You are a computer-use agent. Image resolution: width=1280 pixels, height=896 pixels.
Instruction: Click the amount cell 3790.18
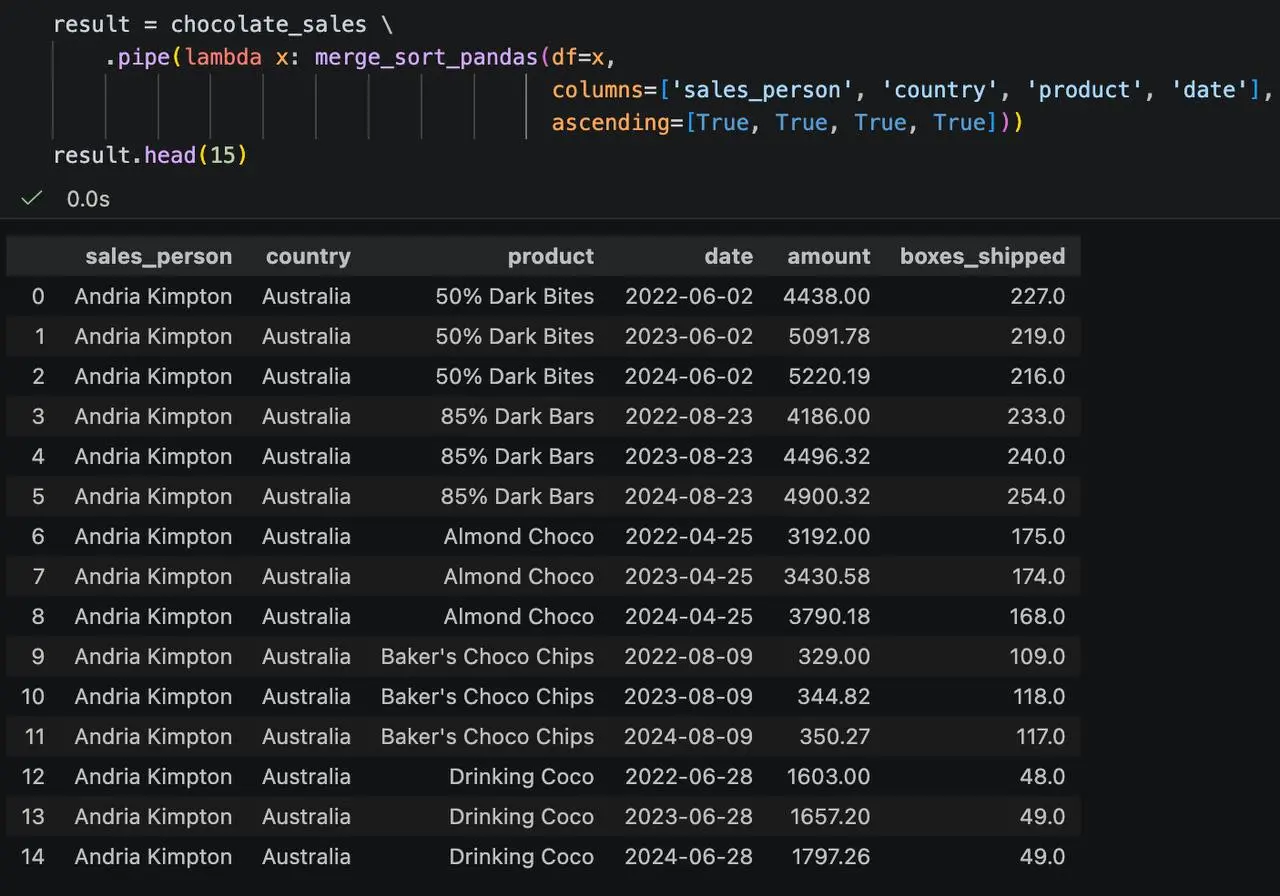click(829, 616)
